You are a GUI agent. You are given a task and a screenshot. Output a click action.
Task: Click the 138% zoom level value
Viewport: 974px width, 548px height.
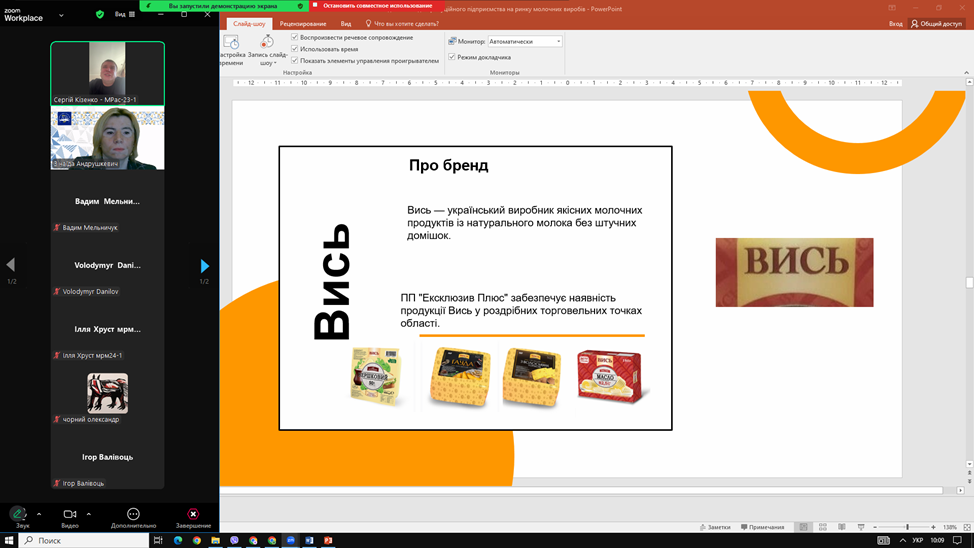coord(950,527)
